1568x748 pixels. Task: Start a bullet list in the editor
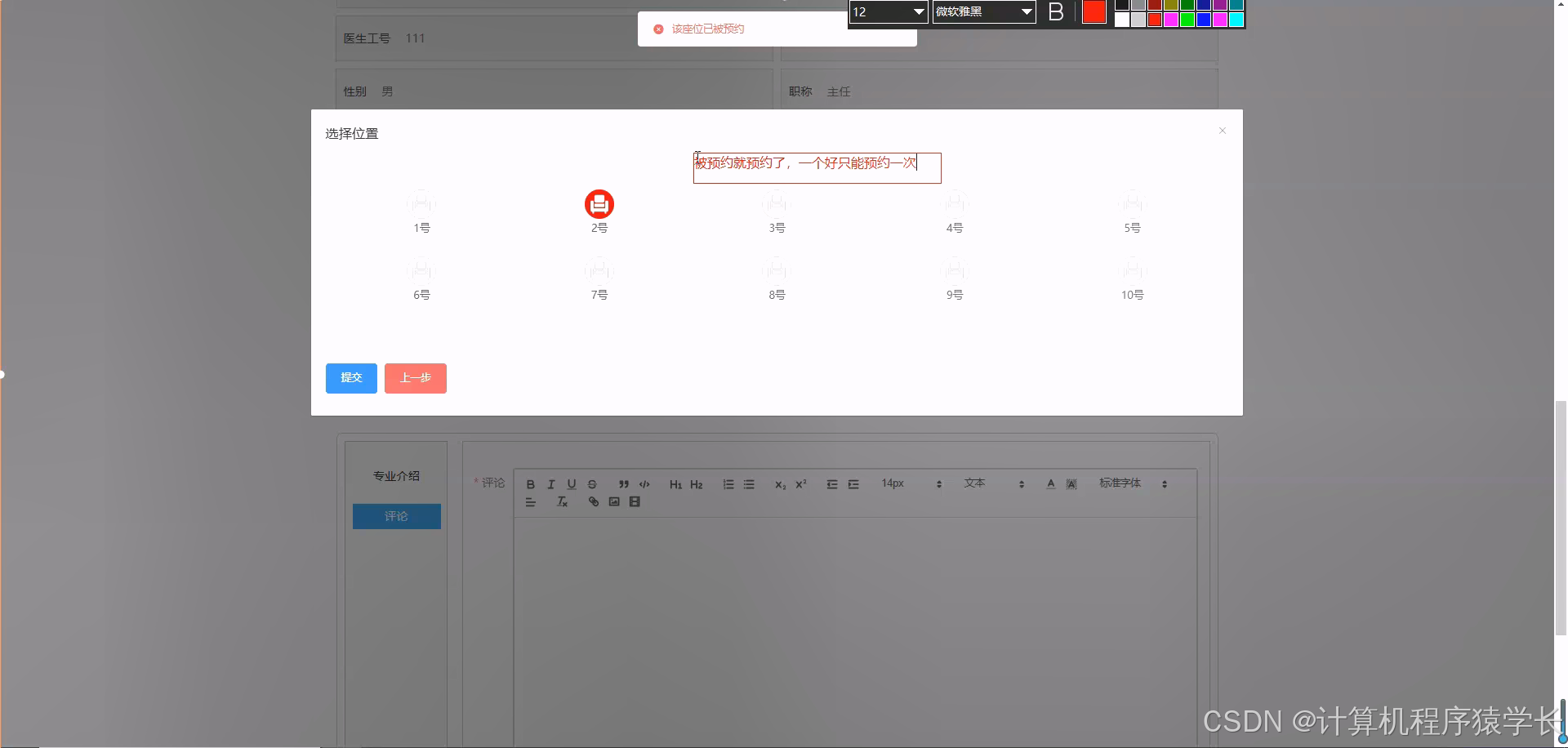(749, 484)
